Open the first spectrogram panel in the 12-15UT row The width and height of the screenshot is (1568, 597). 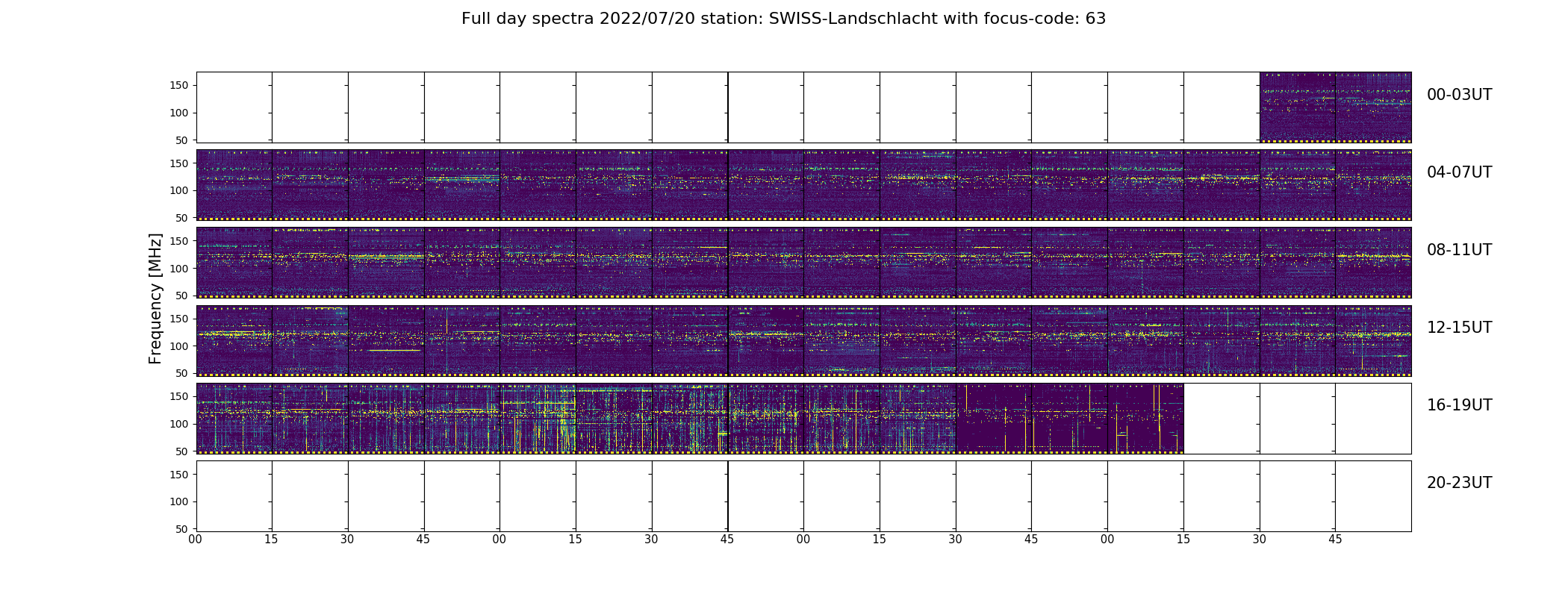click(x=234, y=340)
